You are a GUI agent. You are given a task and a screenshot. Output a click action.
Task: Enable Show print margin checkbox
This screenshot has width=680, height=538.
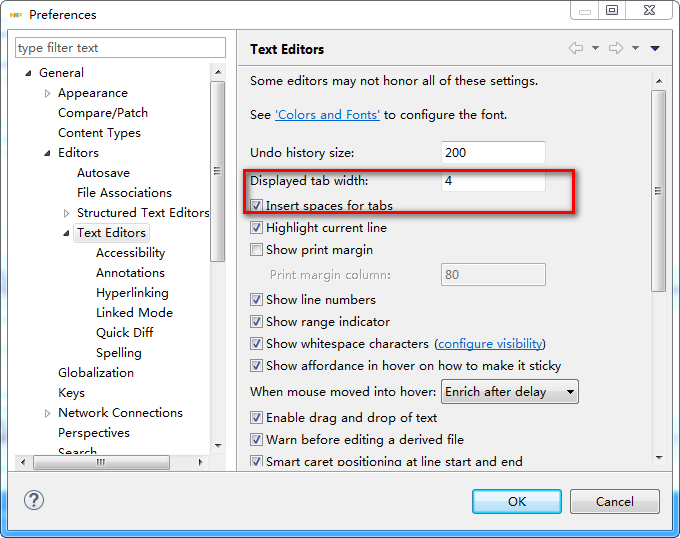pos(257,250)
